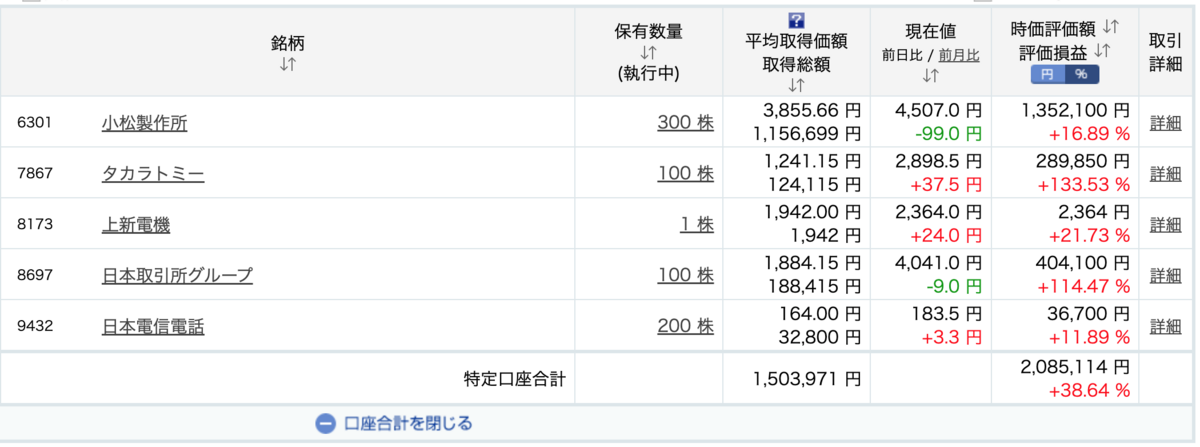1200x447 pixels.
Task: Click the 1,503,971 円 total acquisition cost
Action: coord(806,378)
